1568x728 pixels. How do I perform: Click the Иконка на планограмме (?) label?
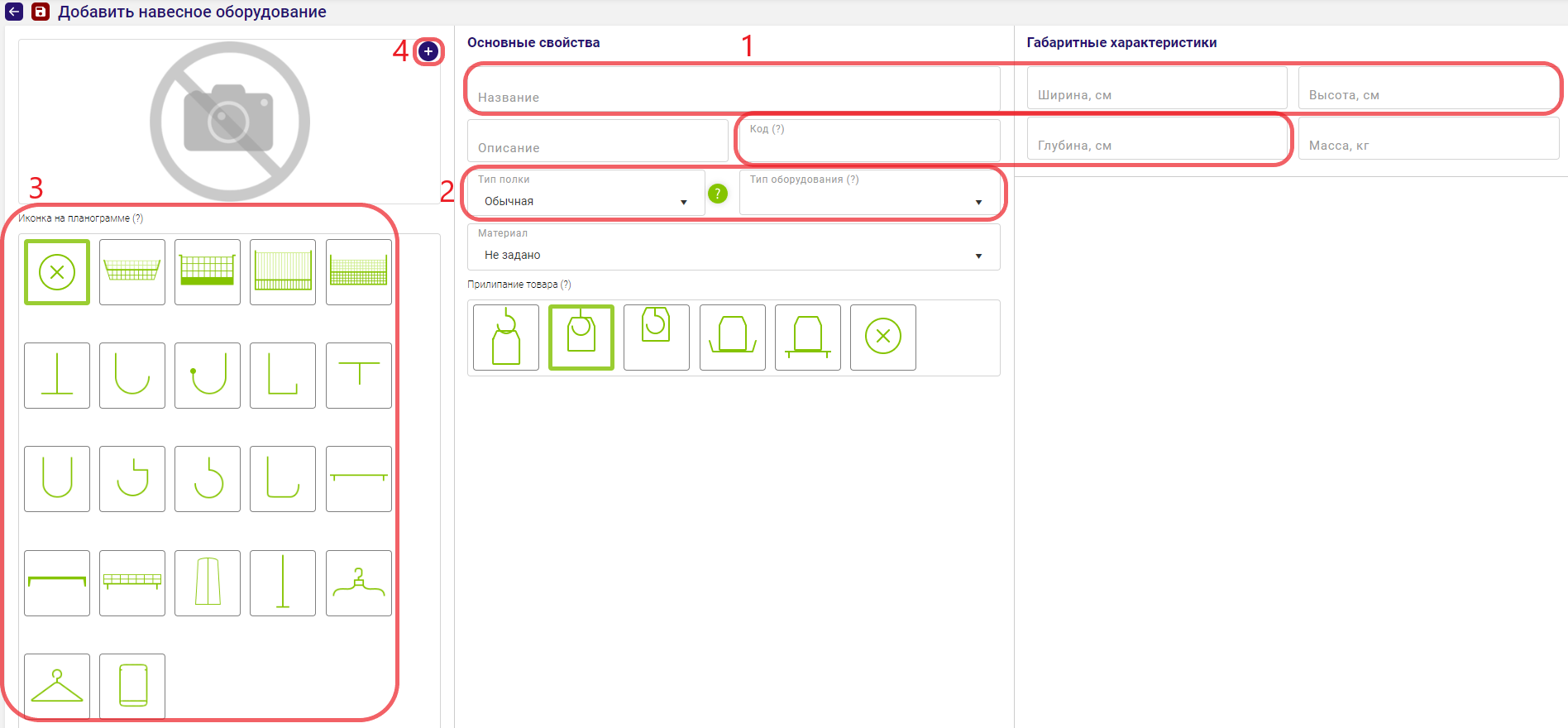click(80, 218)
